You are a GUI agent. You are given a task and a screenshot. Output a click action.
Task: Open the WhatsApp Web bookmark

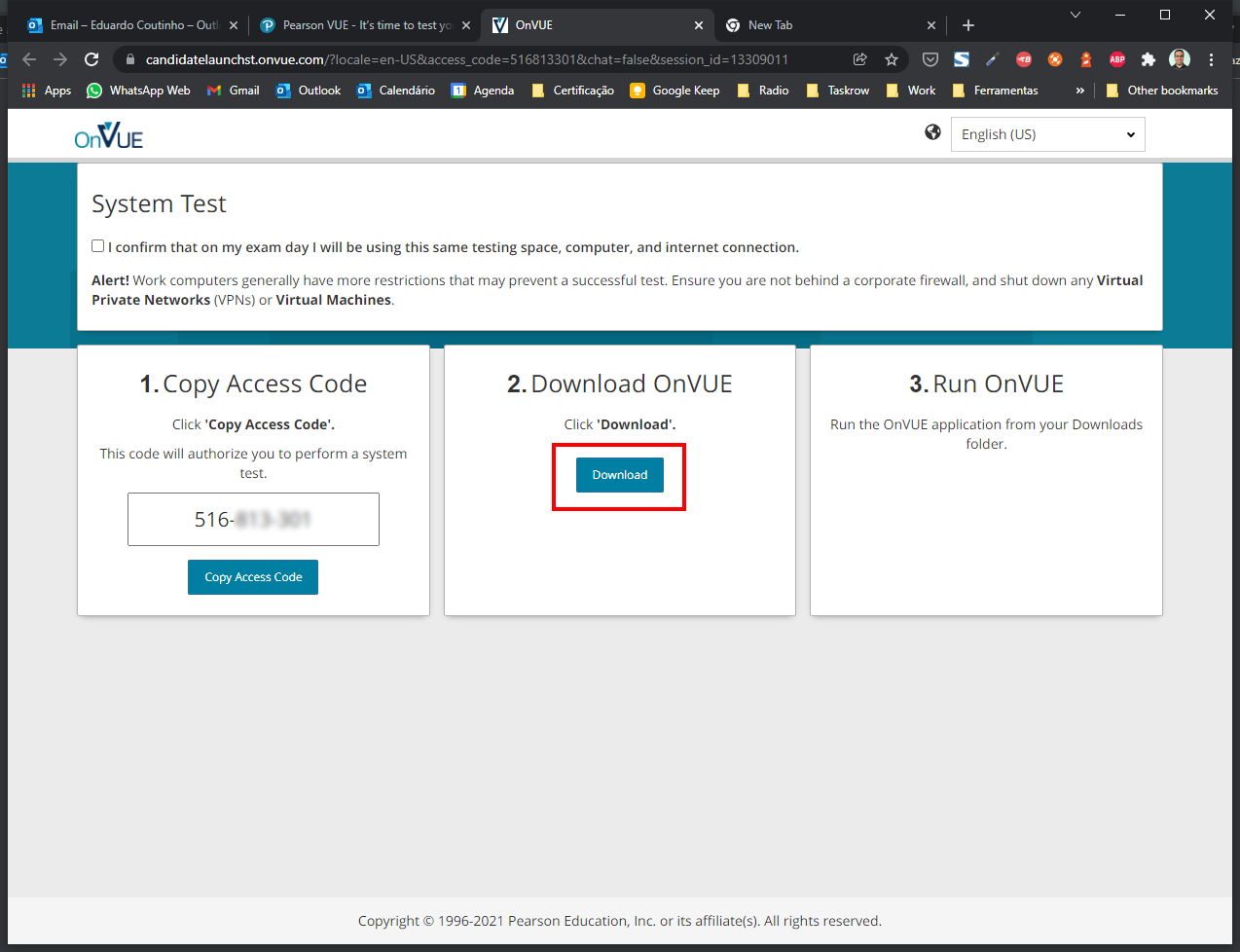click(138, 91)
